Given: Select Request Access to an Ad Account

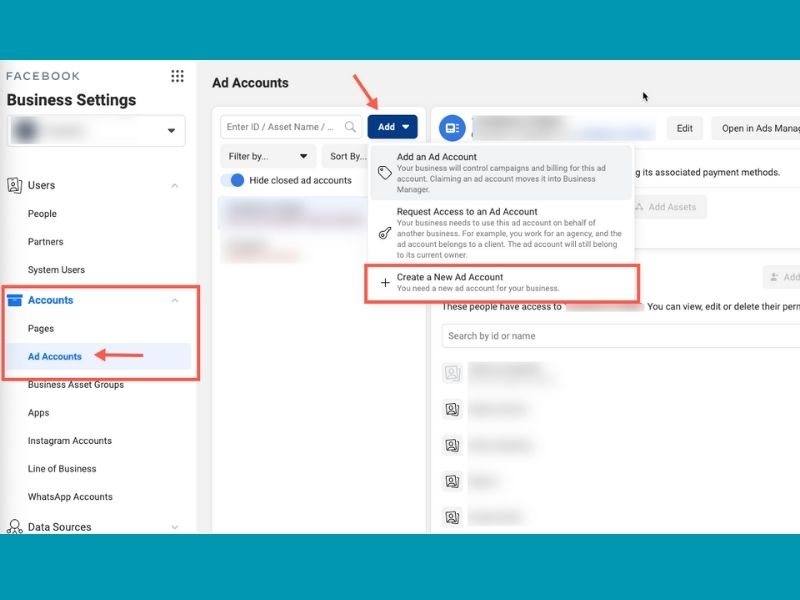Looking at the screenshot, I should click(x=502, y=233).
